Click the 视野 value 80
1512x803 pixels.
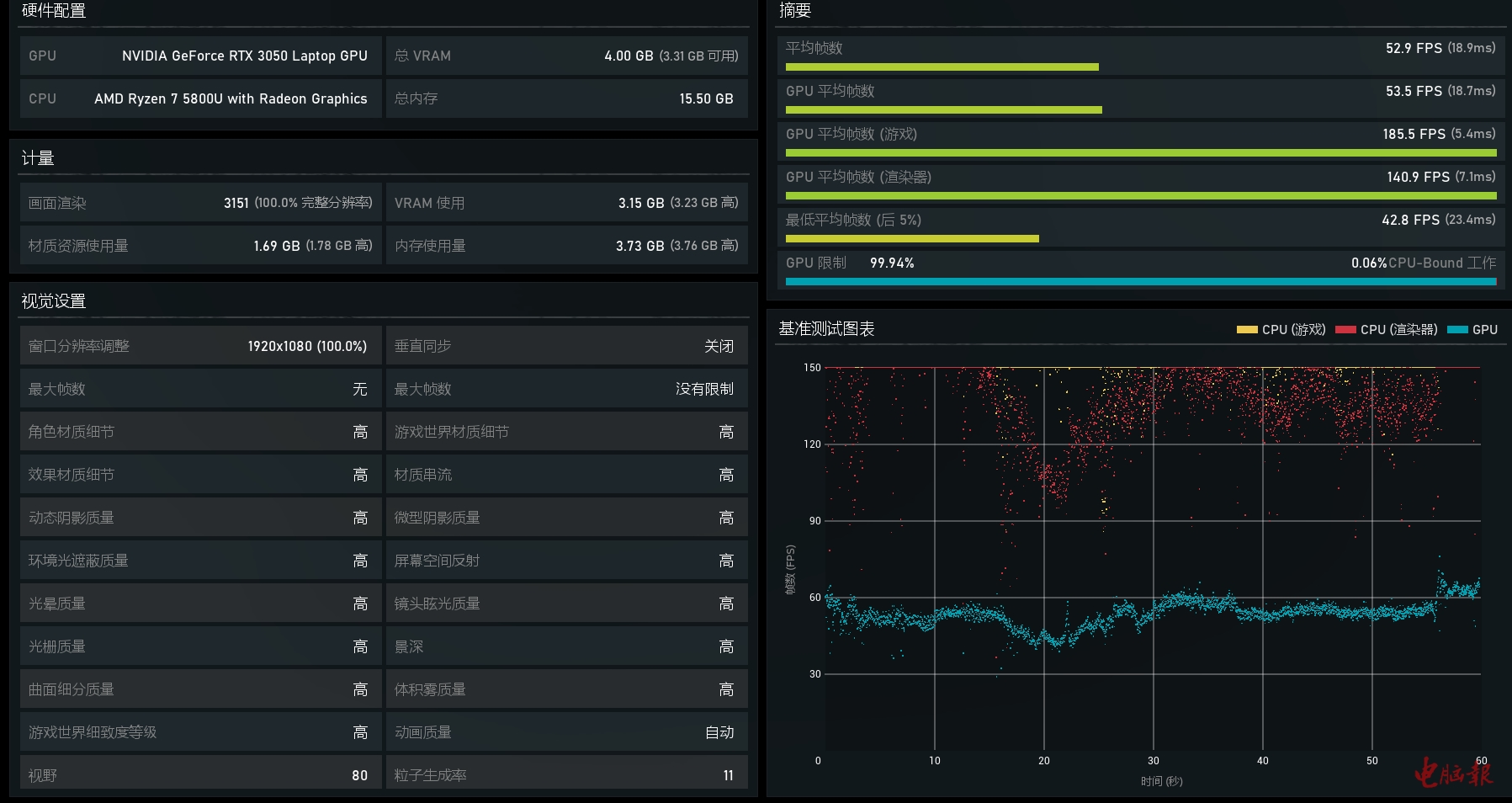coord(359,775)
